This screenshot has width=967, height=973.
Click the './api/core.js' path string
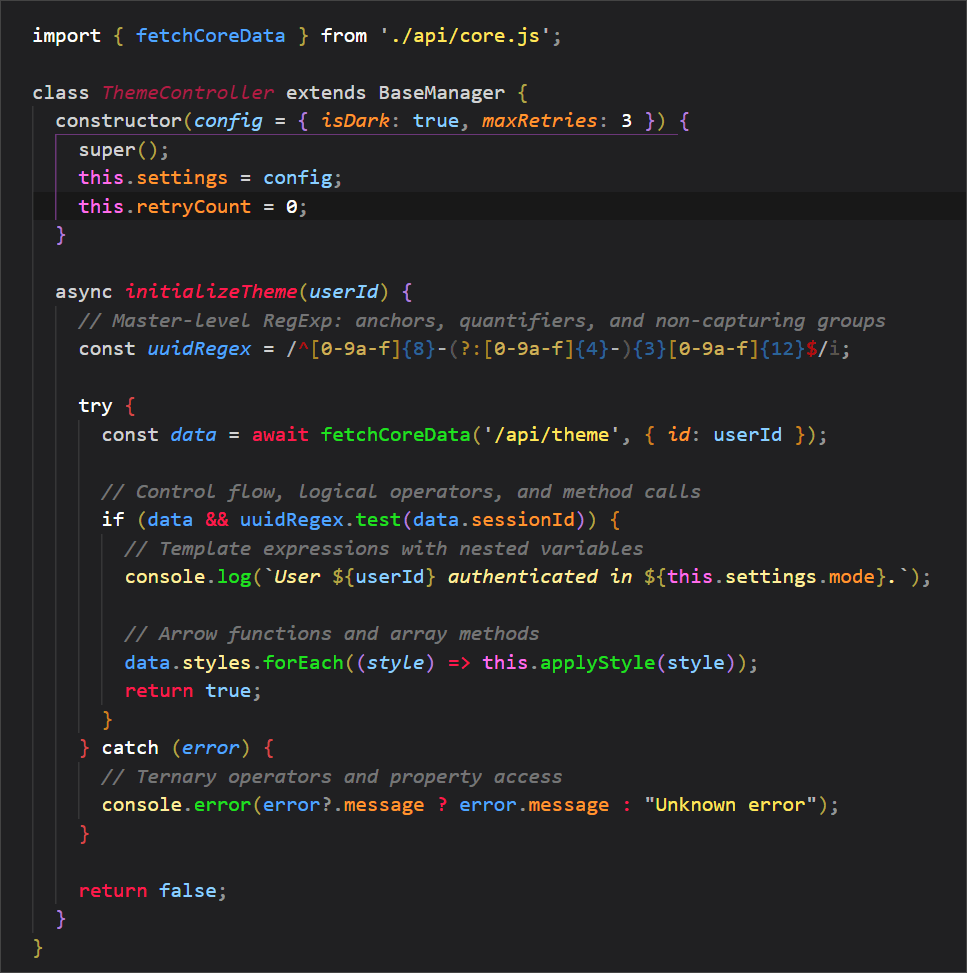(x=466, y=35)
